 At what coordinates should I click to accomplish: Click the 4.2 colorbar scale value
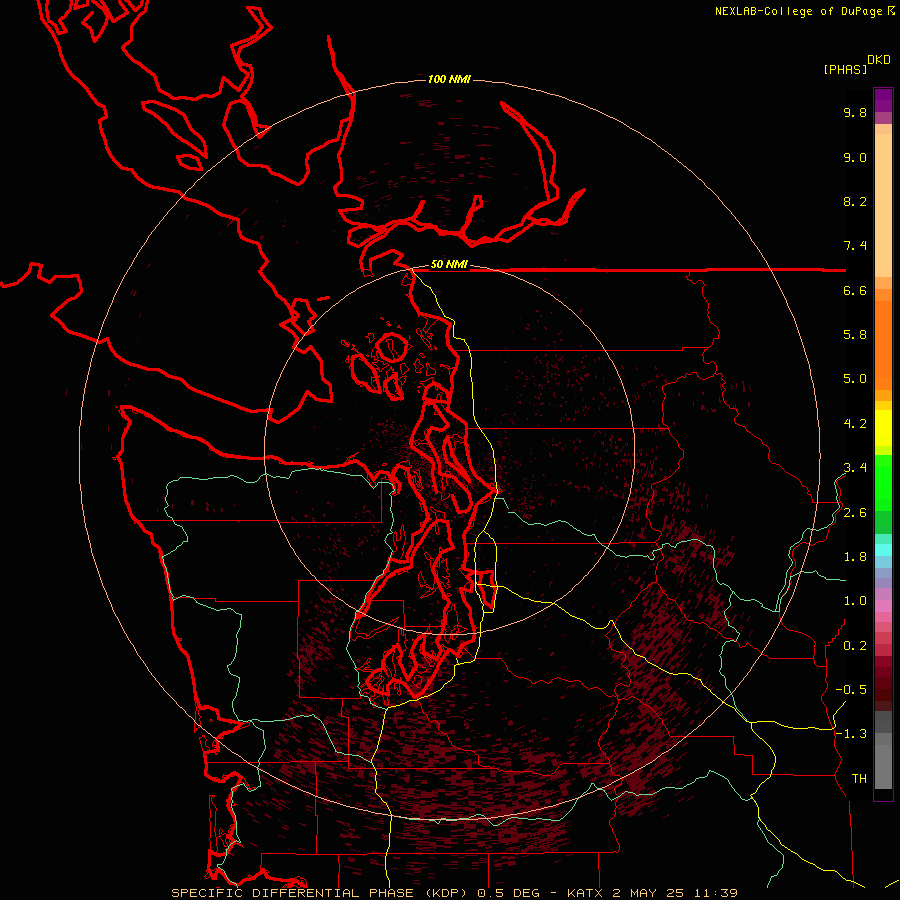click(855, 424)
